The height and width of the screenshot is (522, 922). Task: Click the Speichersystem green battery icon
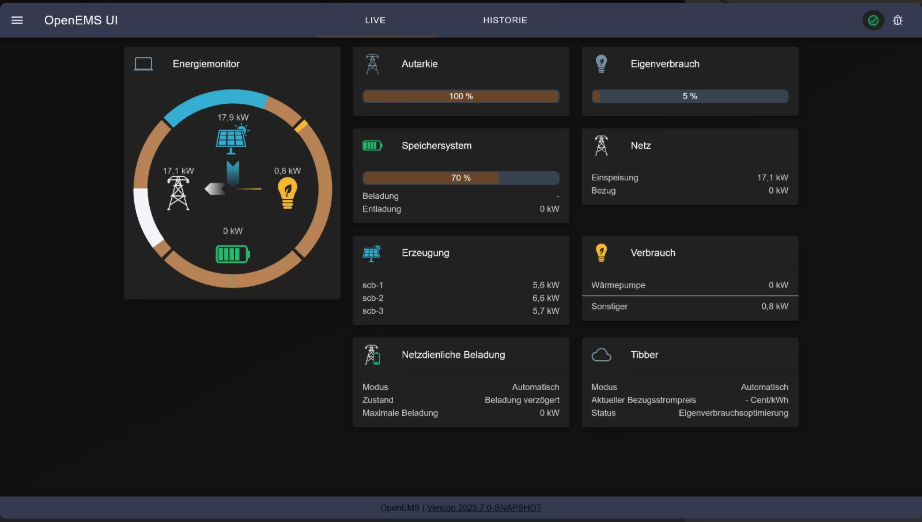(x=372, y=145)
